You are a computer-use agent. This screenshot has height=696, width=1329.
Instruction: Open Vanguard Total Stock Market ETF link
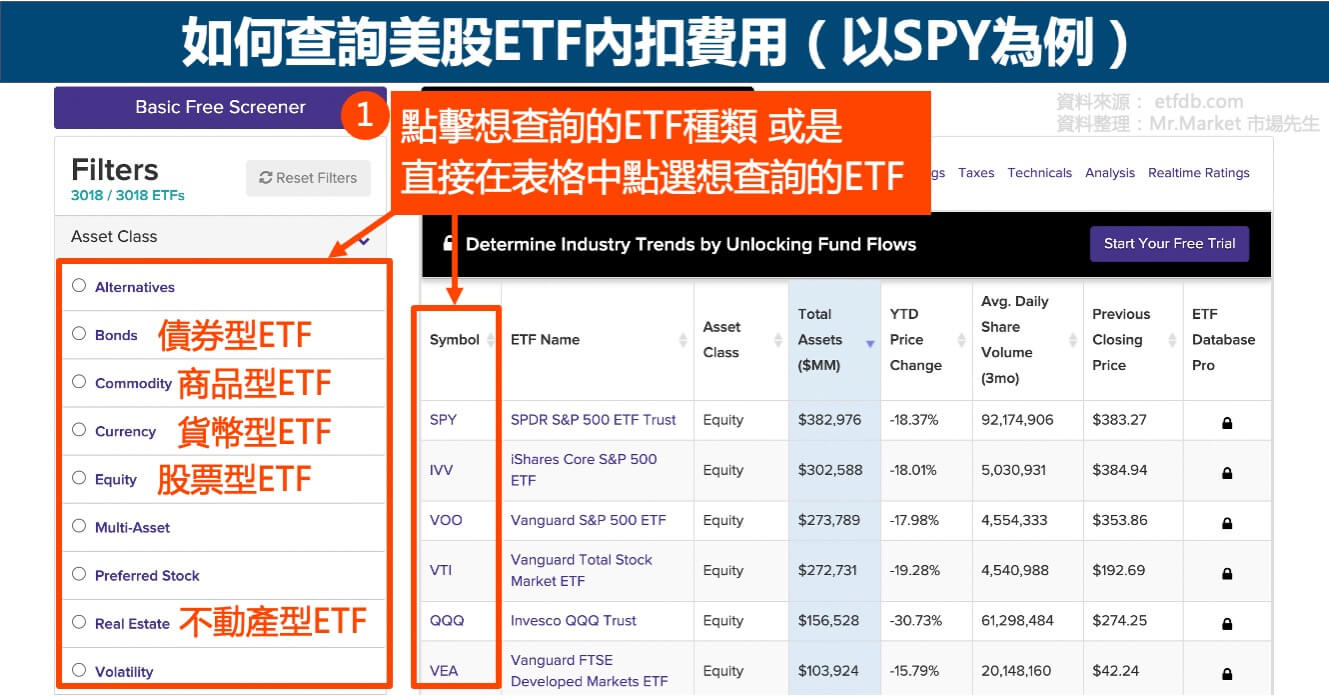point(581,570)
